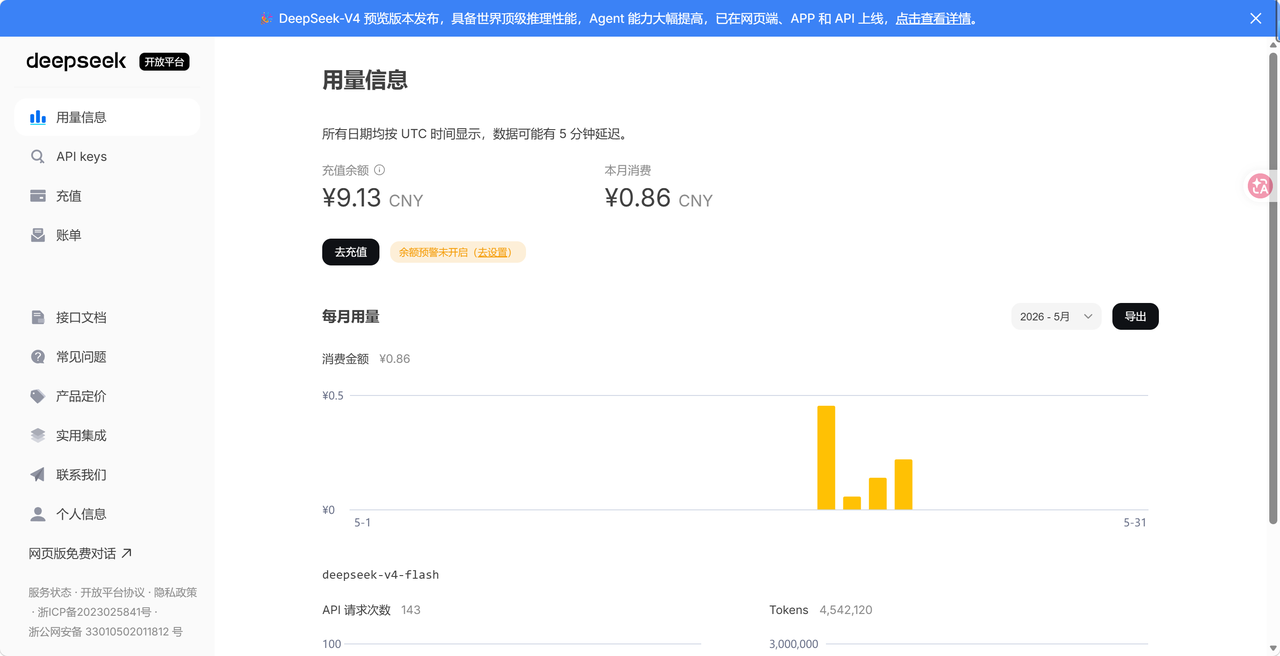Click the info icon next to 充值余额
Image resolution: width=1280 pixels, height=656 pixels.
click(379, 170)
